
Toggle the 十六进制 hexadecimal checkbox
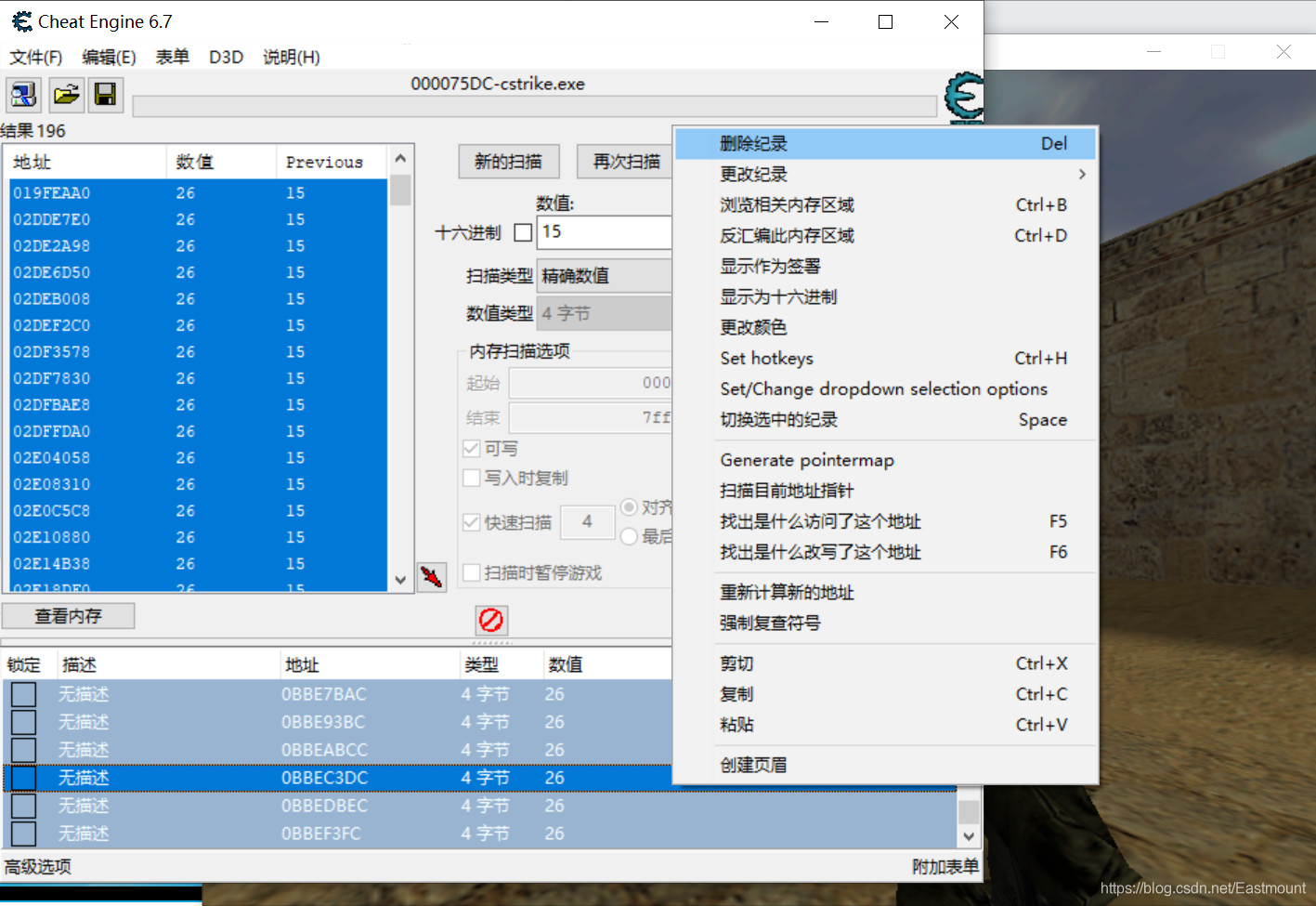[x=523, y=232]
